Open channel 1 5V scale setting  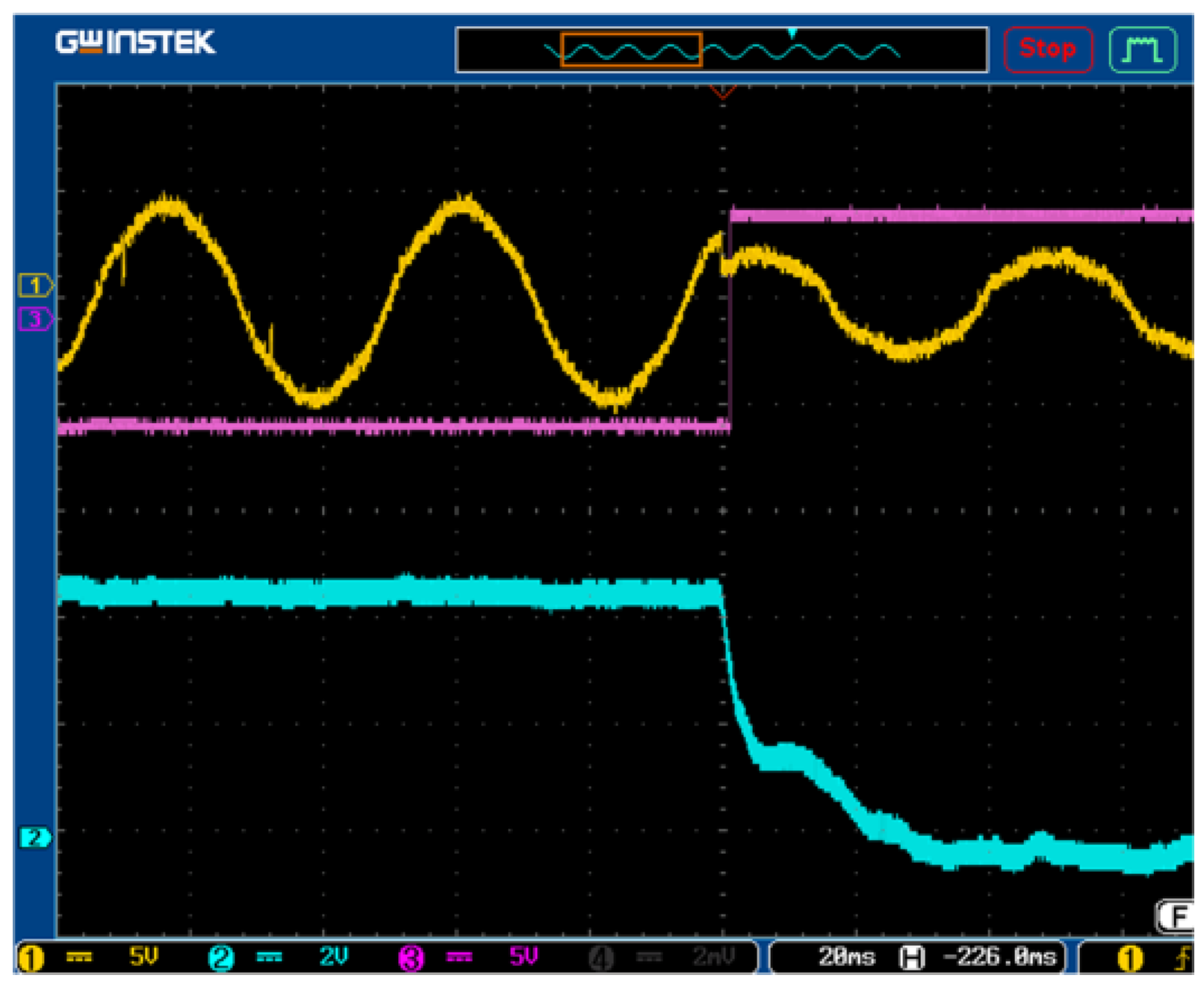tap(143, 956)
